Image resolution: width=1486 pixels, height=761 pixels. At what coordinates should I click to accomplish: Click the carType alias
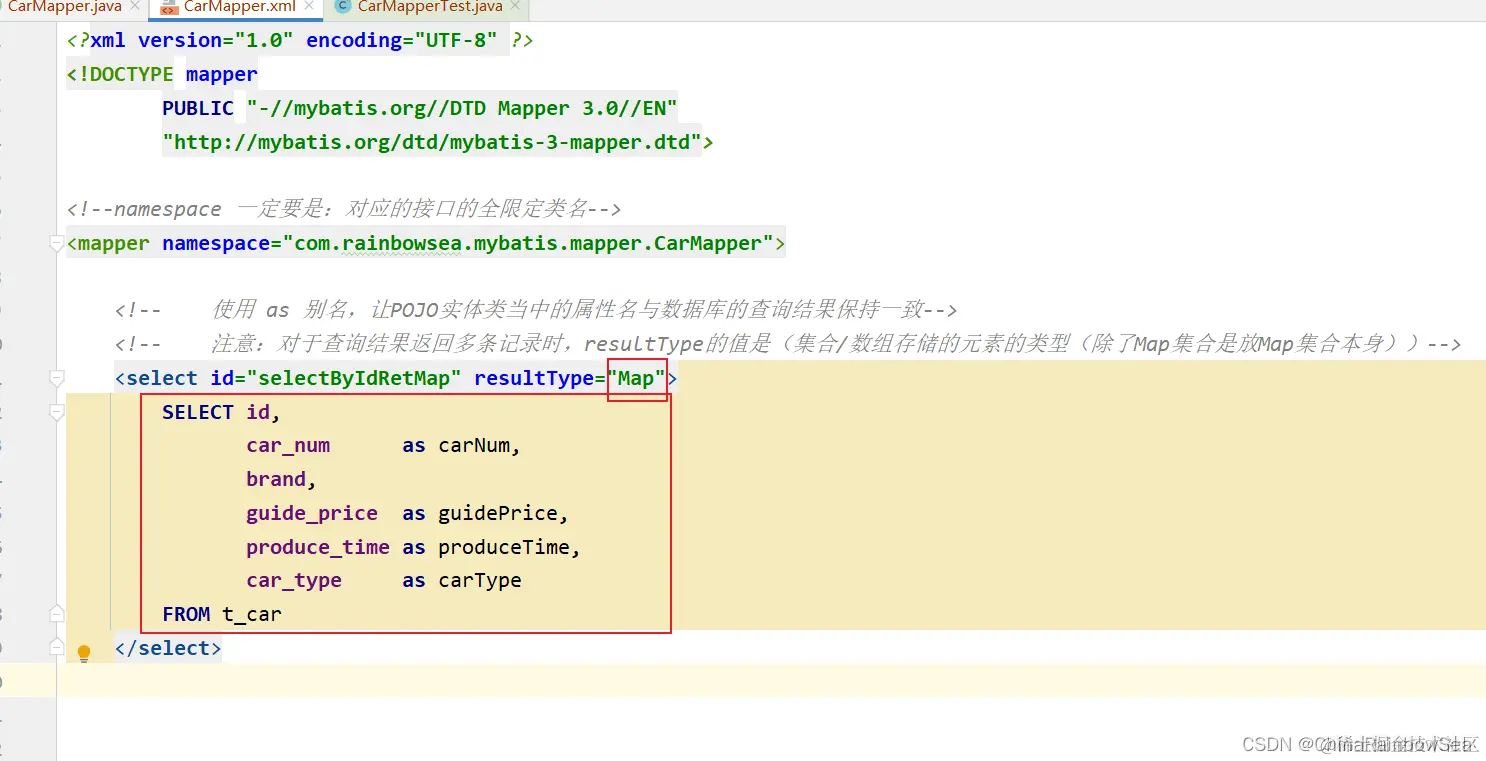[480, 580]
